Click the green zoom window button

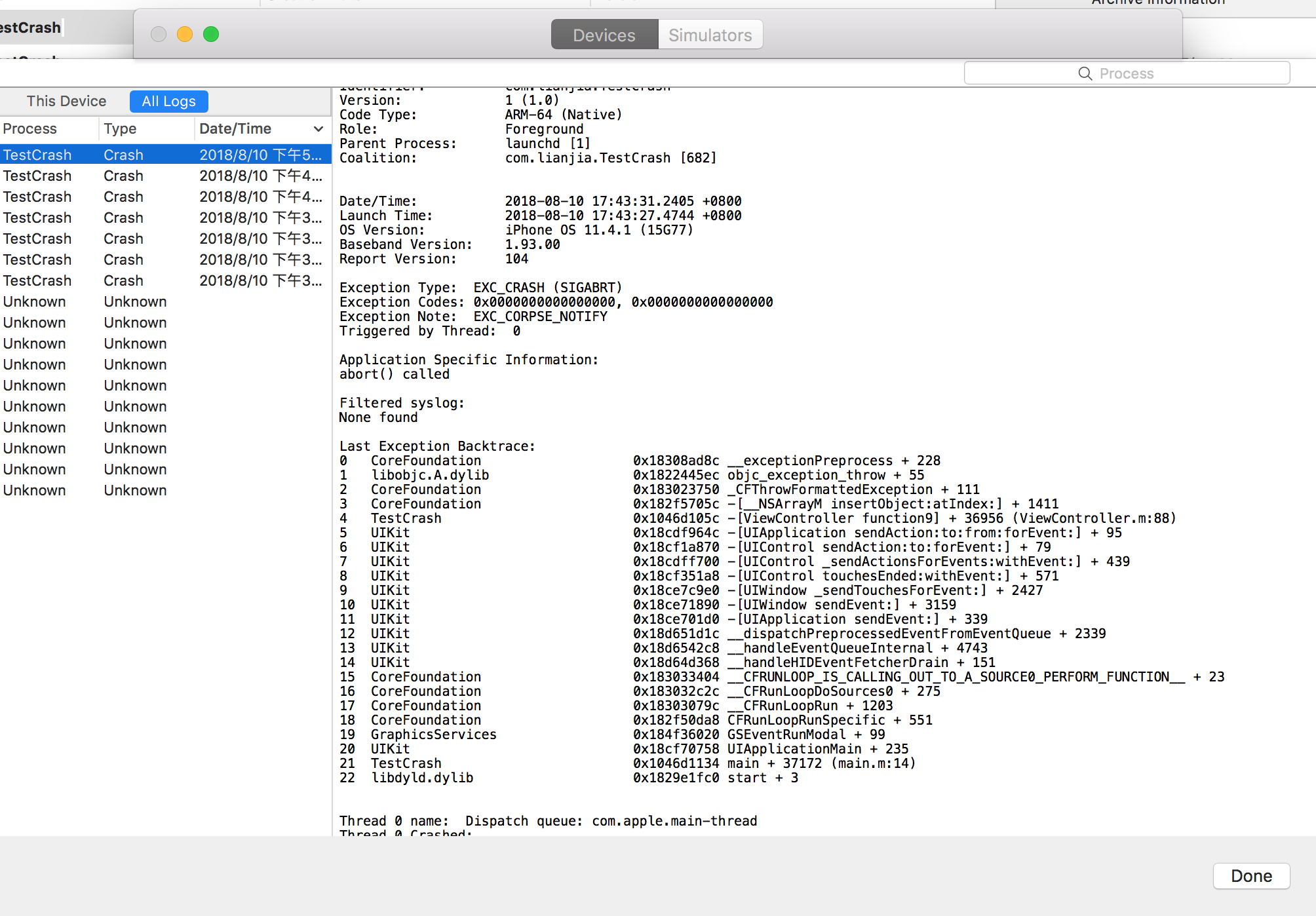click(211, 34)
